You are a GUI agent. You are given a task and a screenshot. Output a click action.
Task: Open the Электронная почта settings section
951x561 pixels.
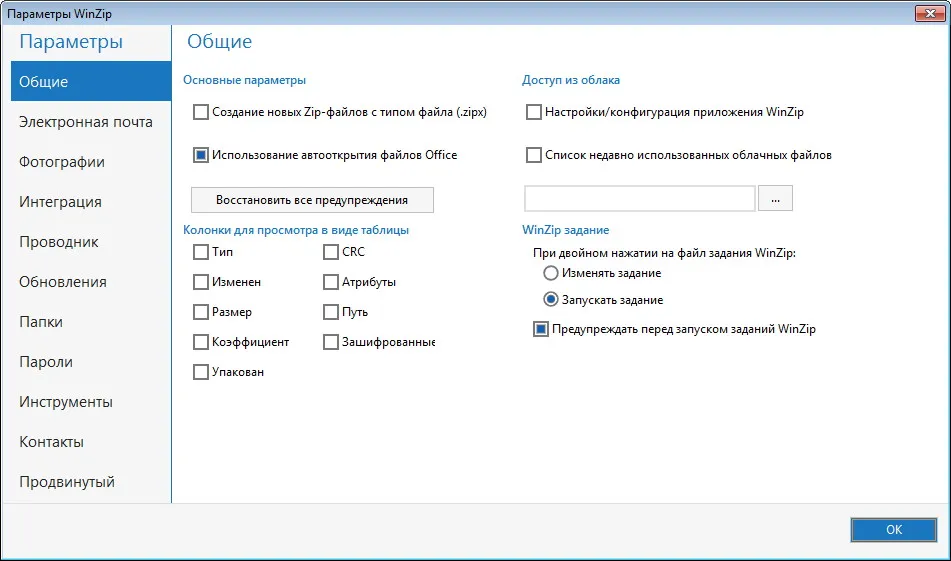click(x=86, y=122)
